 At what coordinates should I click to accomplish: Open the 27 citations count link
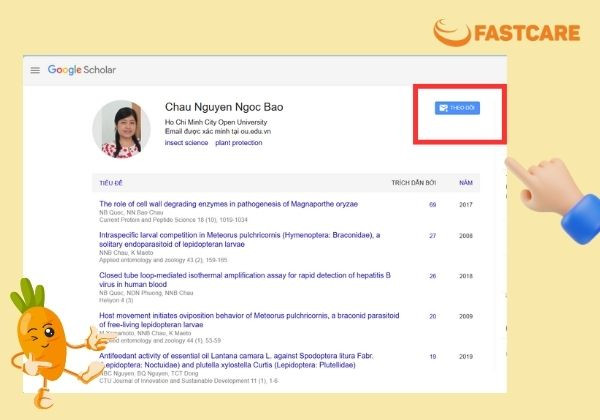tap(432, 236)
